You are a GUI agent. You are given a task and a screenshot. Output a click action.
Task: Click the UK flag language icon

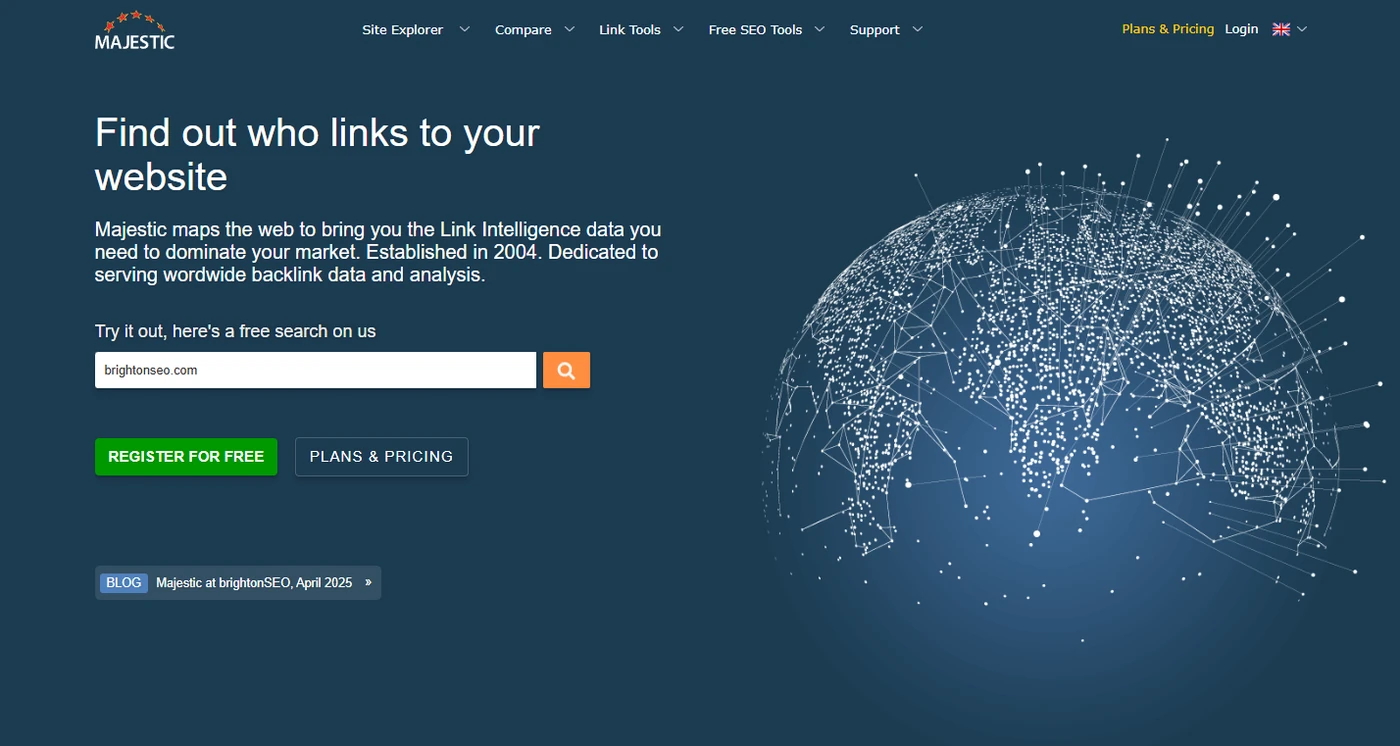pos(1281,29)
